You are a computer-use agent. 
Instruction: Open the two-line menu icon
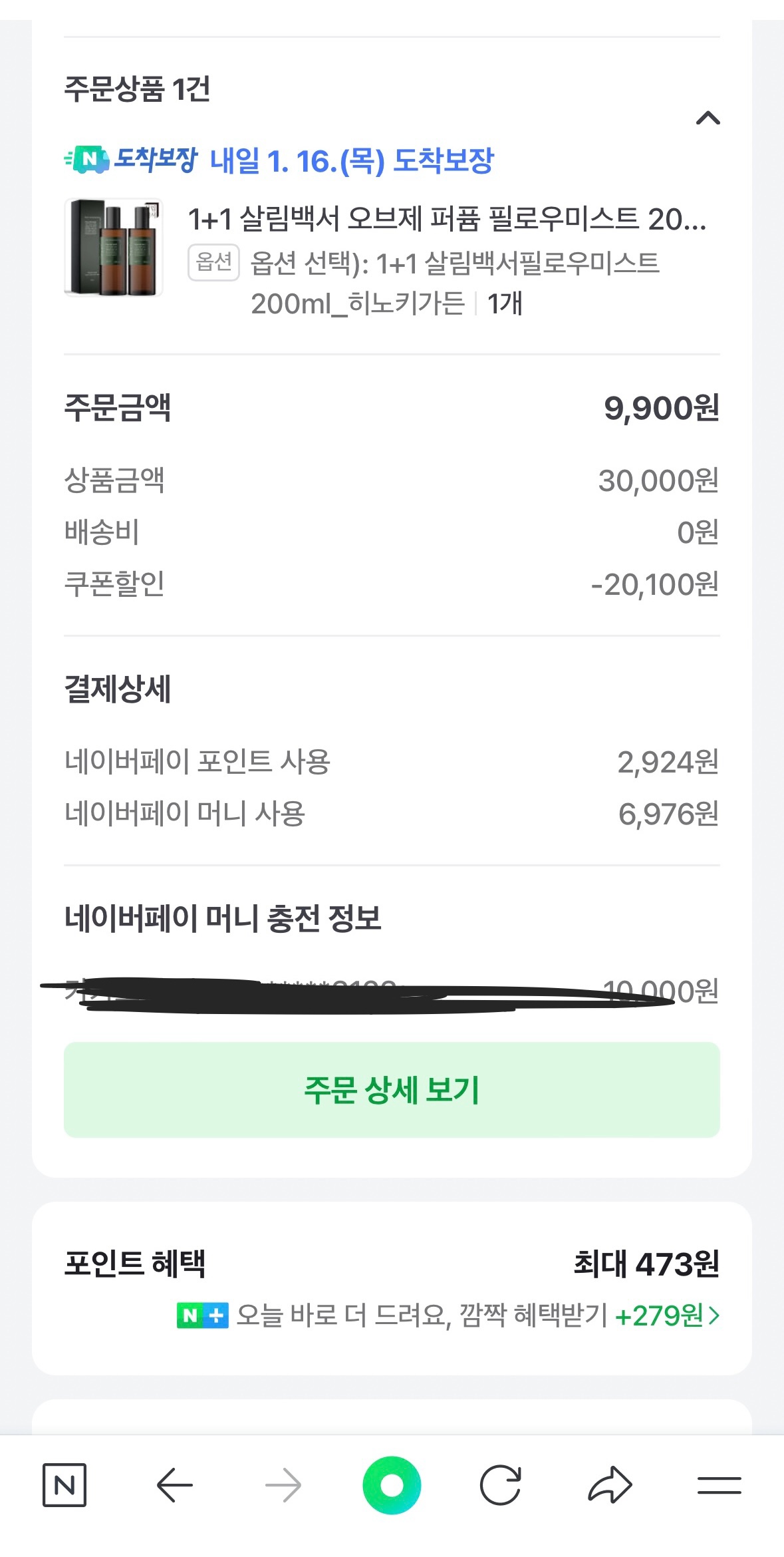[x=719, y=1484]
